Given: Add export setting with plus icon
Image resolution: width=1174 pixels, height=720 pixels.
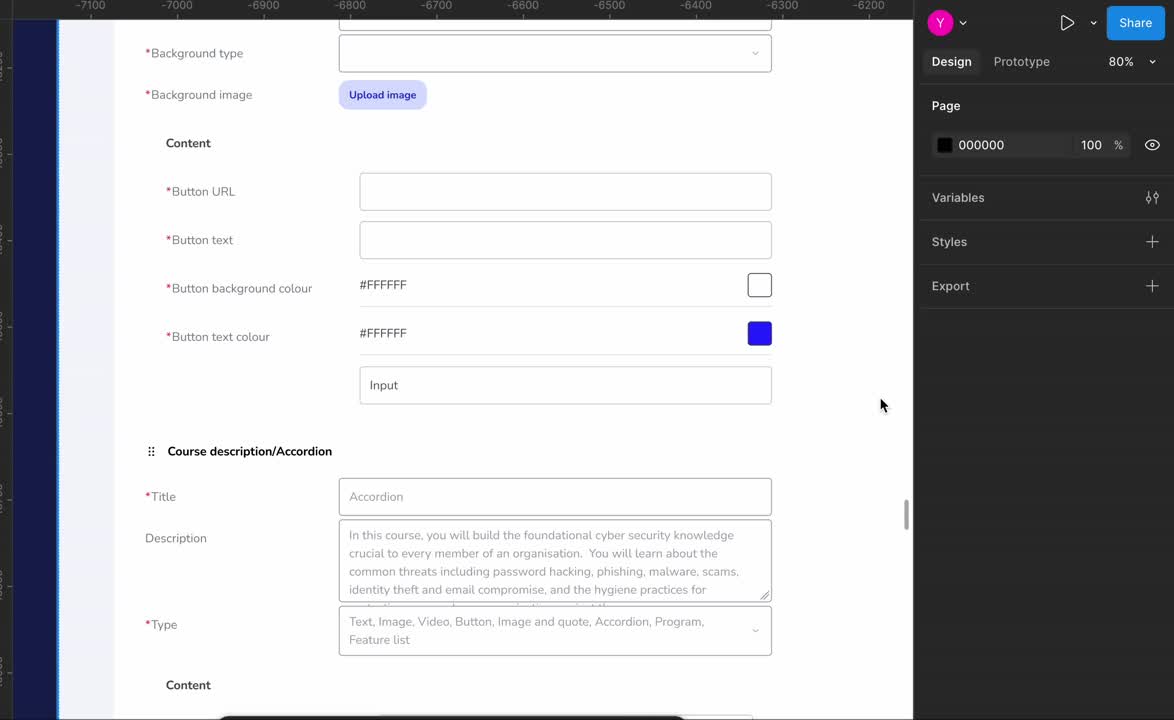Looking at the screenshot, I should point(1152,286).
